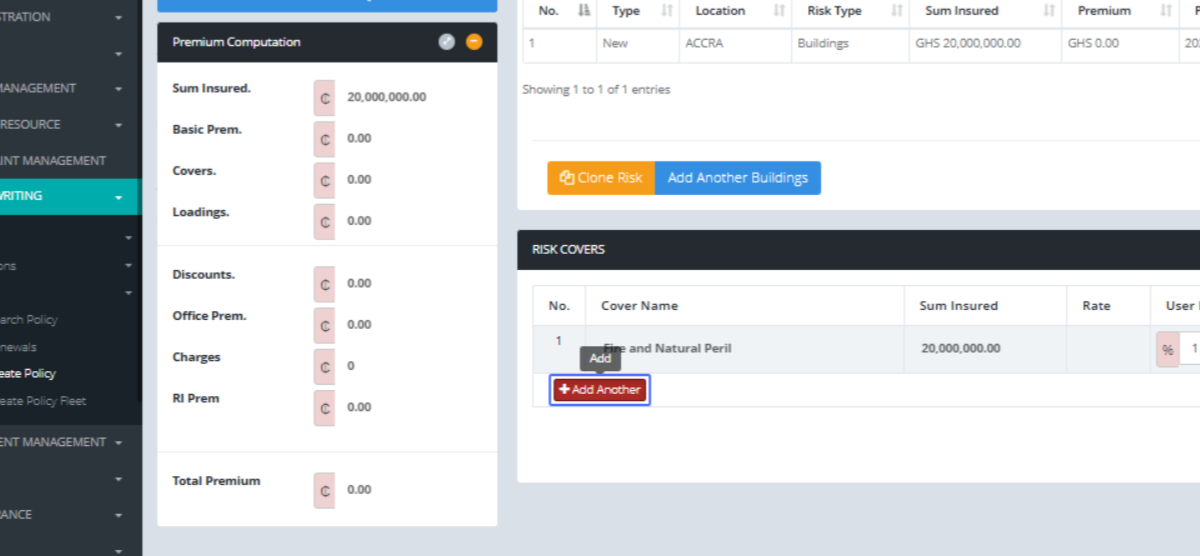Expand the Resource sidebar menu arrow
The height and width of the screenshot is (556, 1200).
[118, 125]
